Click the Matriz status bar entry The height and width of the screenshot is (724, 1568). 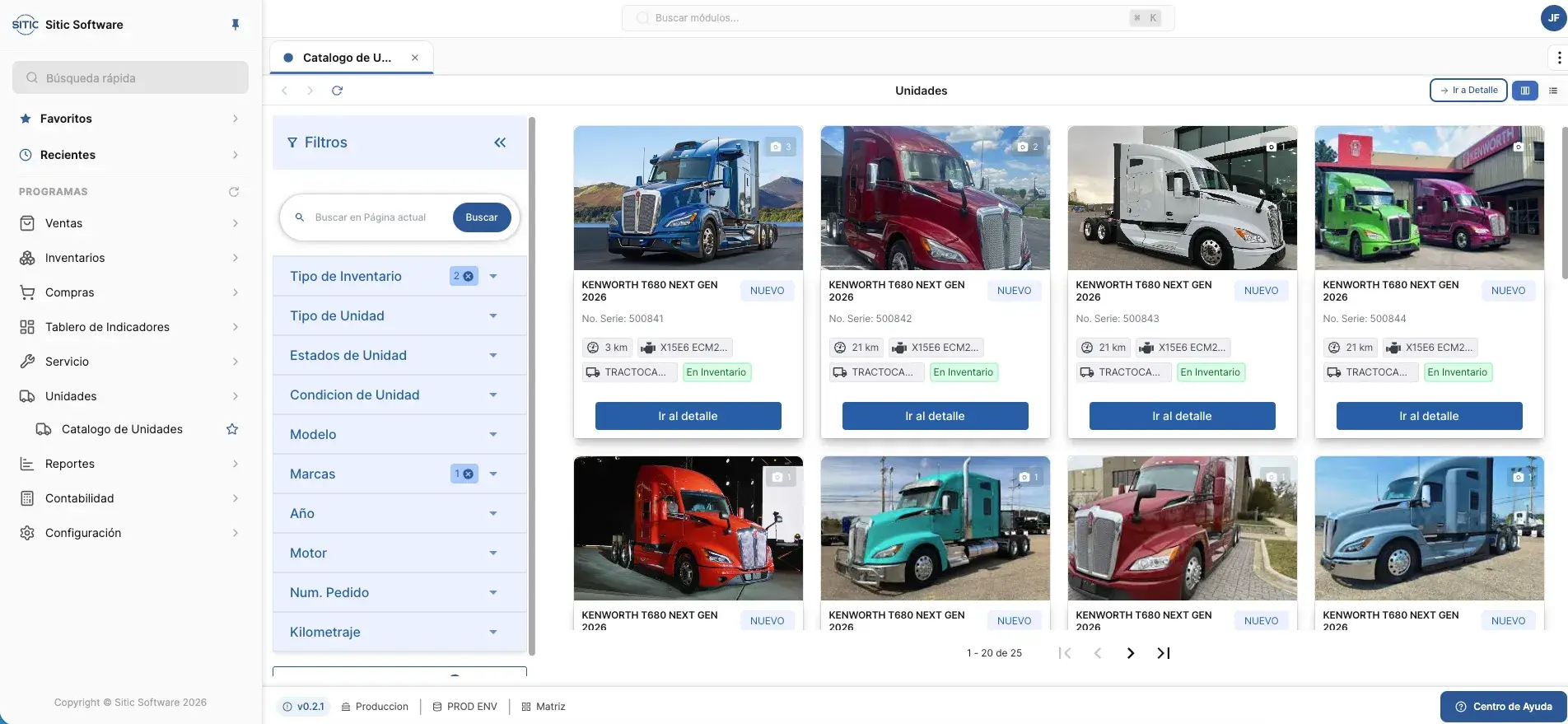[544, 707]
